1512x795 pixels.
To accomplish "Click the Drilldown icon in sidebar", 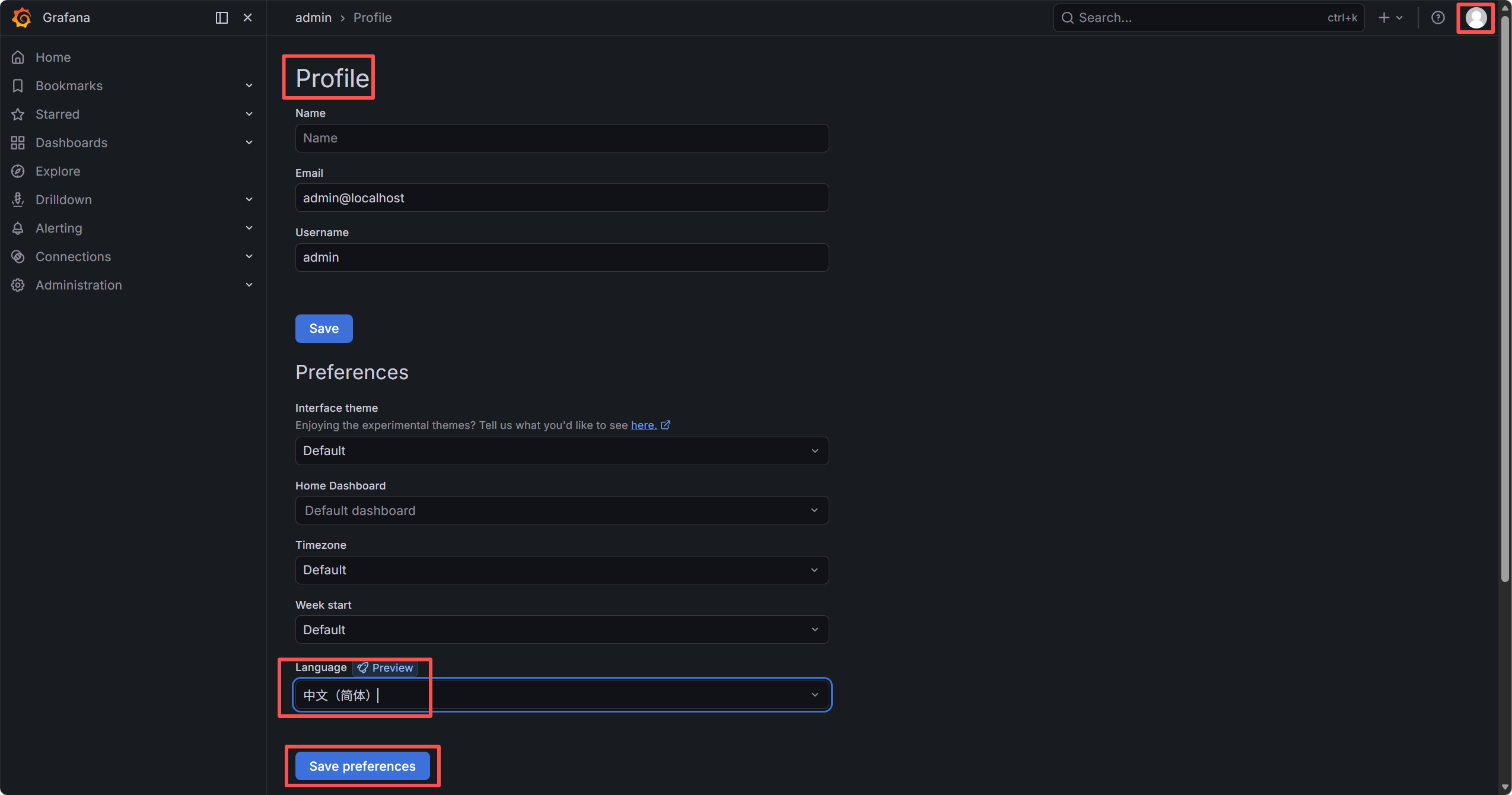I will point(18,200).
